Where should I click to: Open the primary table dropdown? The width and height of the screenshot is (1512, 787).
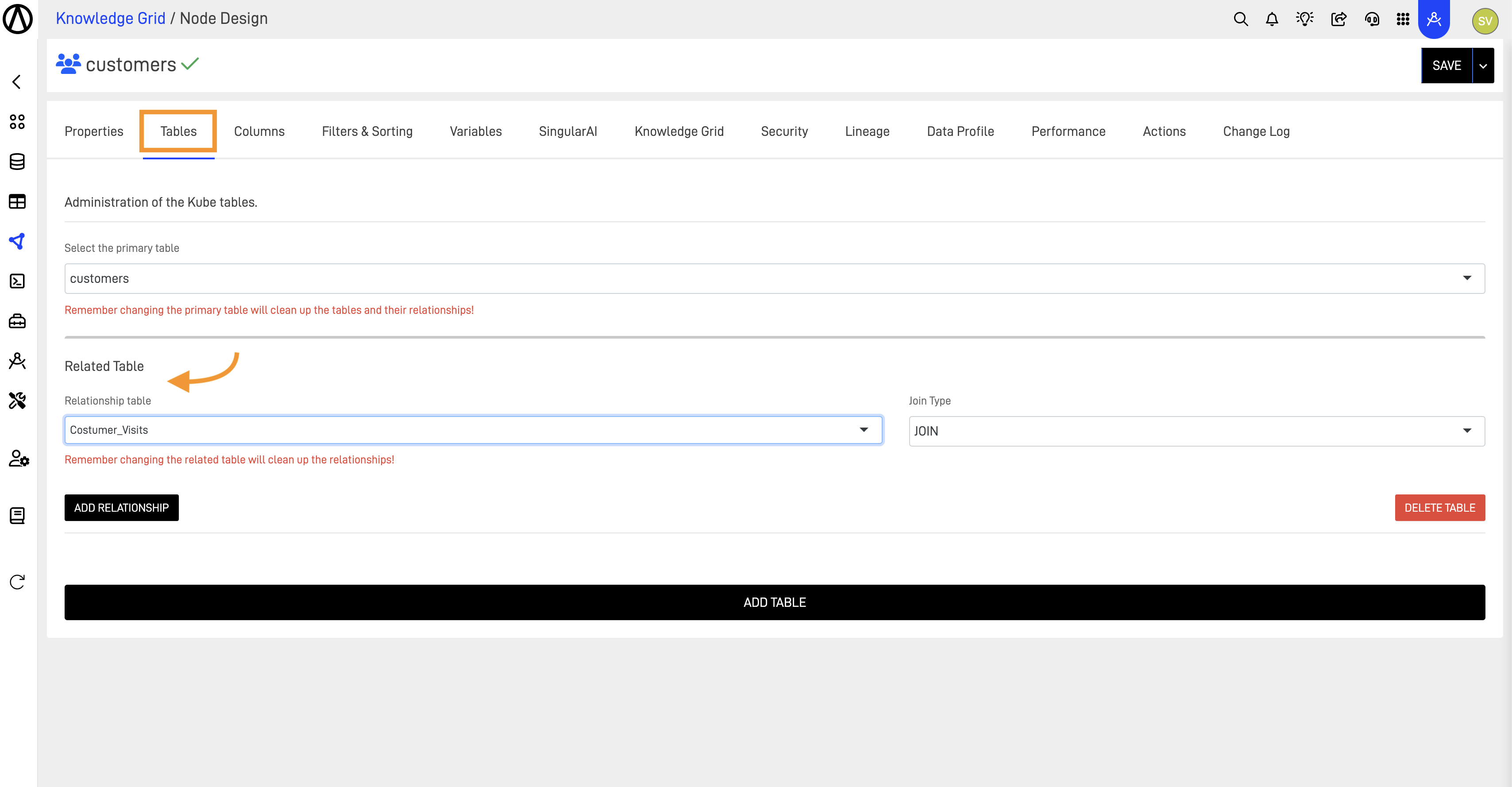(775, 279)
